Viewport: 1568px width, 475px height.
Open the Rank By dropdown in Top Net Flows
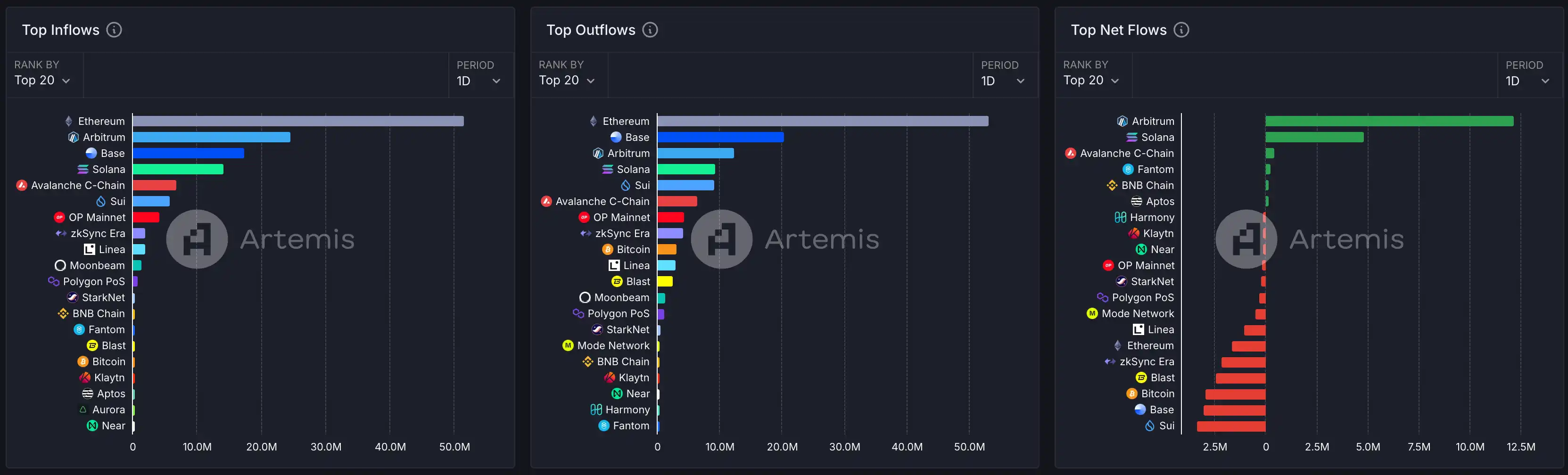1091,80
